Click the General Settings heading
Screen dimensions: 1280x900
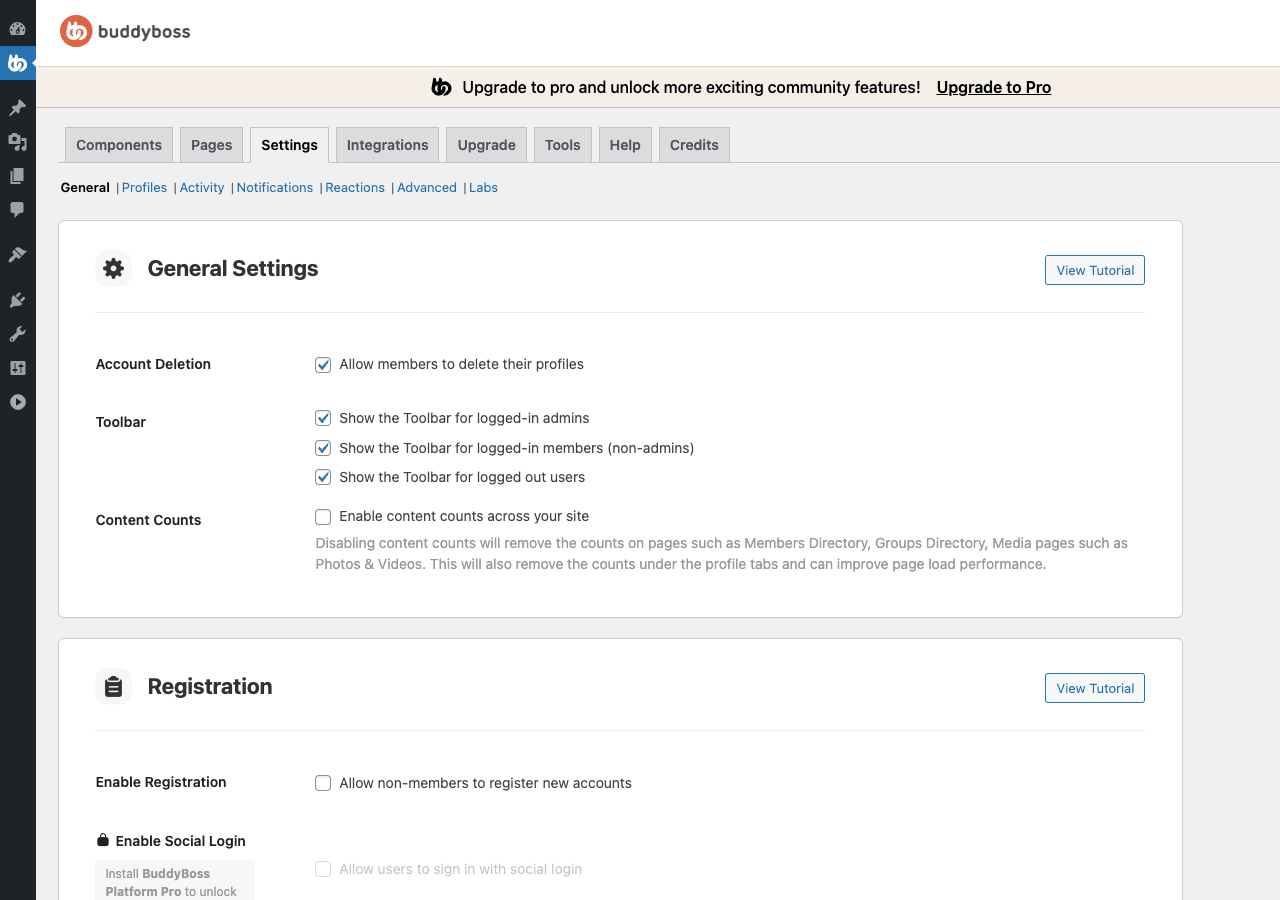[x=233, y=268]
